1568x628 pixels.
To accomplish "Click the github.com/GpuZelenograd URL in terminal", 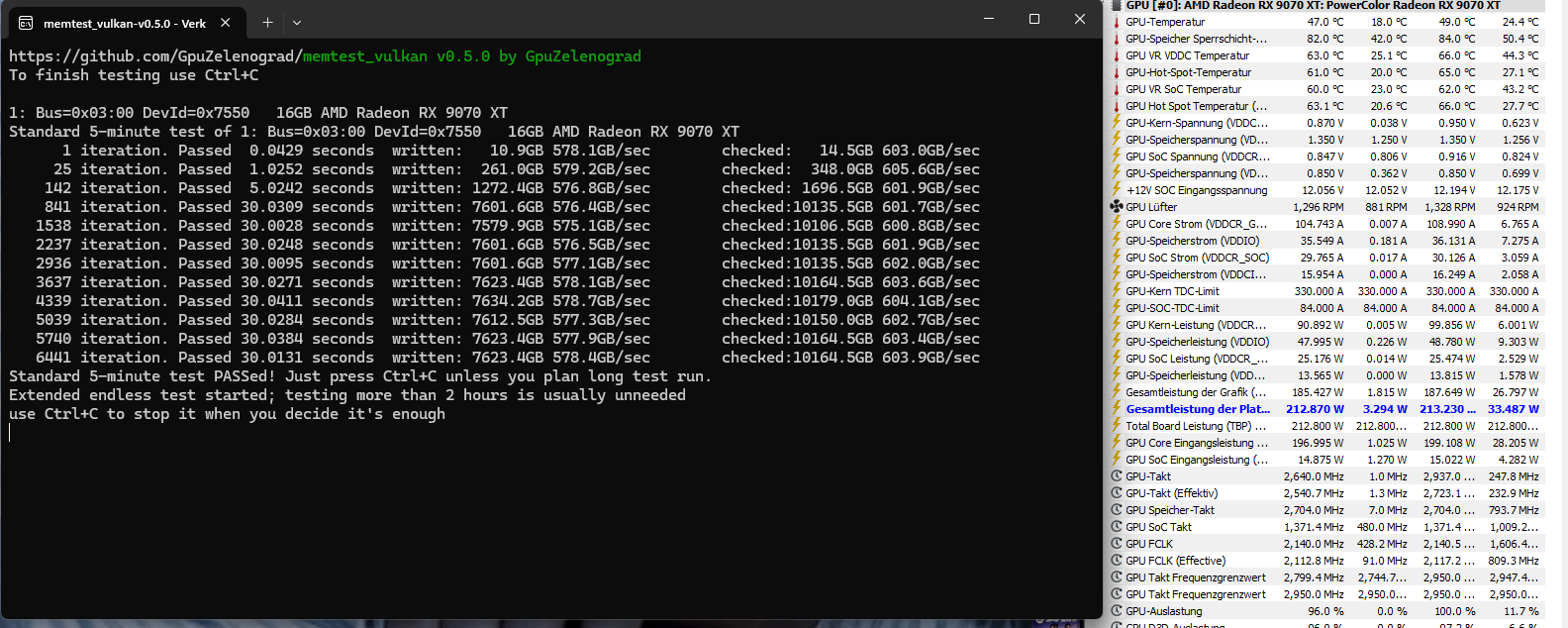I will pos(155,56).
